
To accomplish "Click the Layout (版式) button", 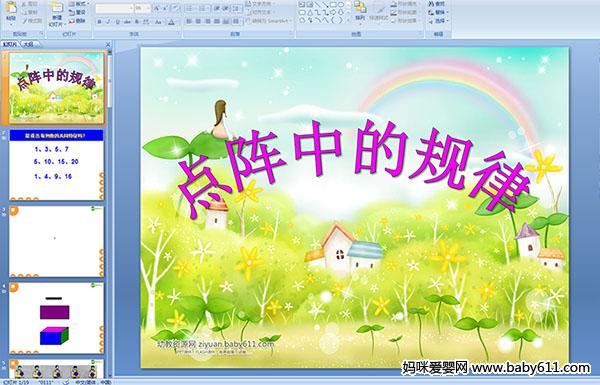I will click(x=78, y=4).
